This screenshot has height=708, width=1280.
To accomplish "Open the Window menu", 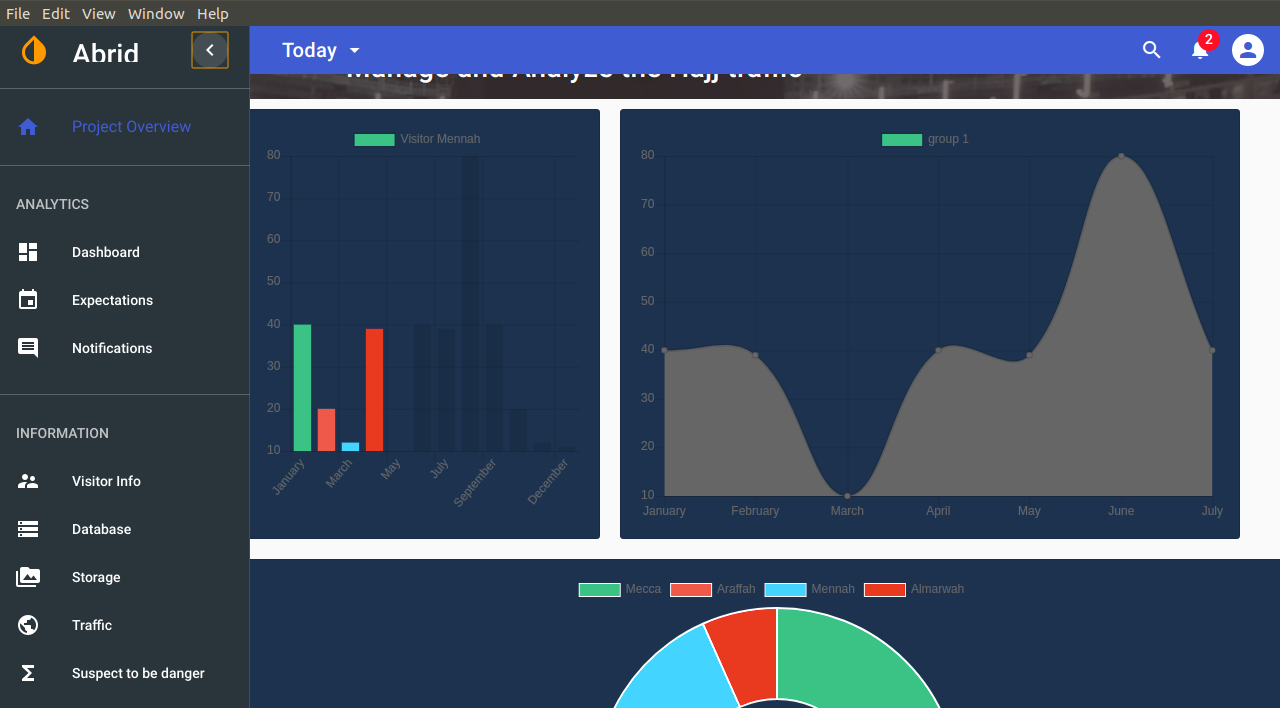I will [156, 13].
